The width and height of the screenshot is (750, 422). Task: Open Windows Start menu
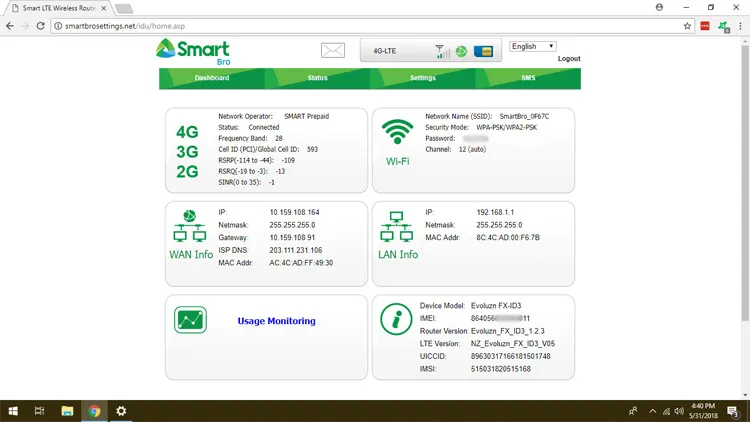click(13, 411)
